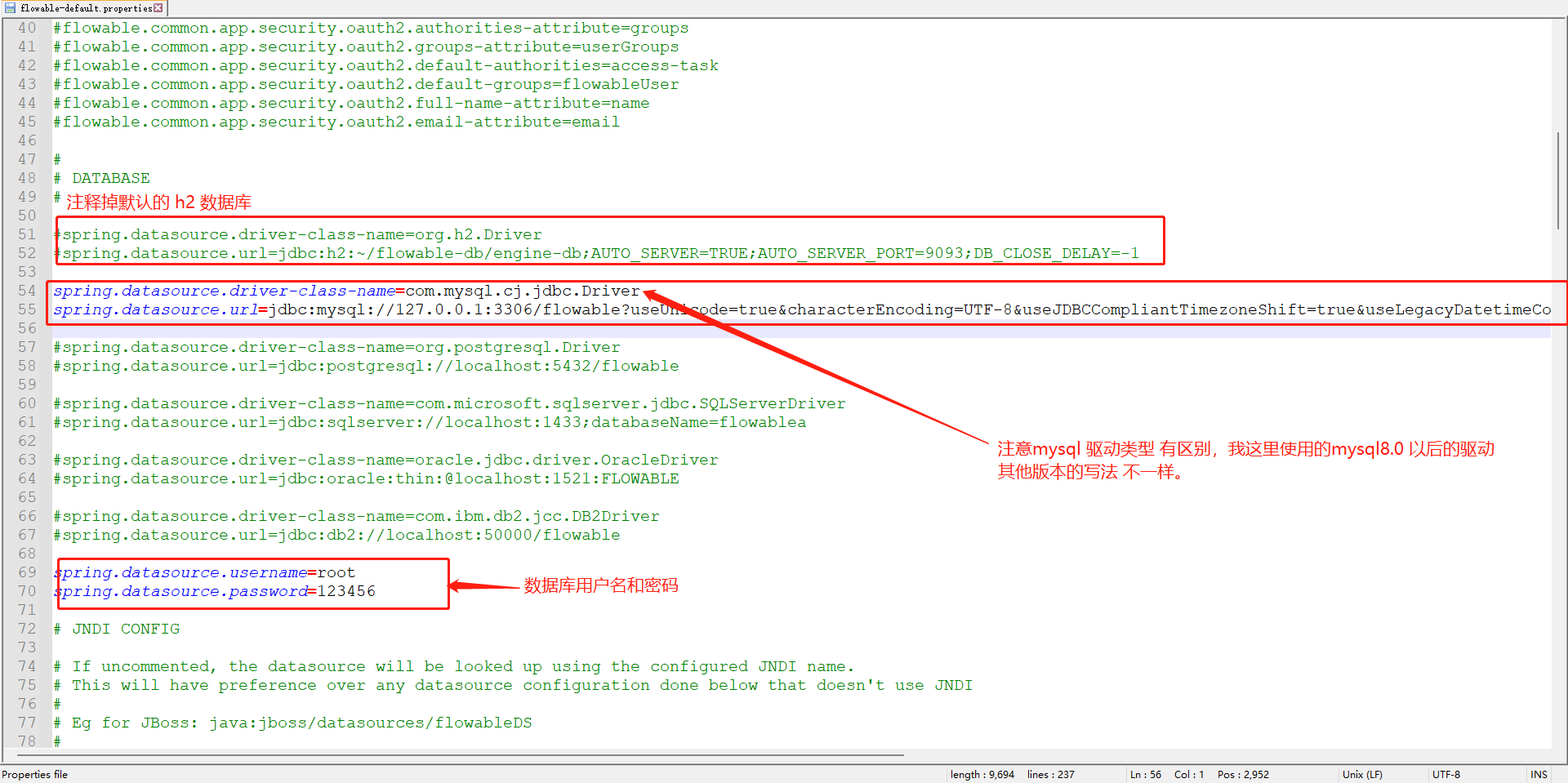Click the Unix (LF) line-ending indicator
This screenshot has width=1568, height=783.
1361,774
